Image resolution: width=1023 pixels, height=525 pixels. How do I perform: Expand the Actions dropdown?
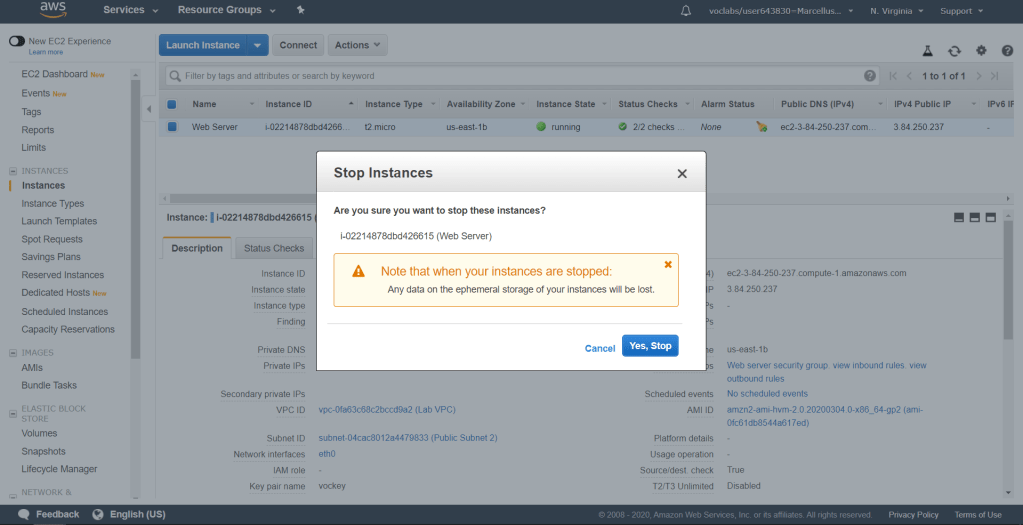(x=357, y=45)
